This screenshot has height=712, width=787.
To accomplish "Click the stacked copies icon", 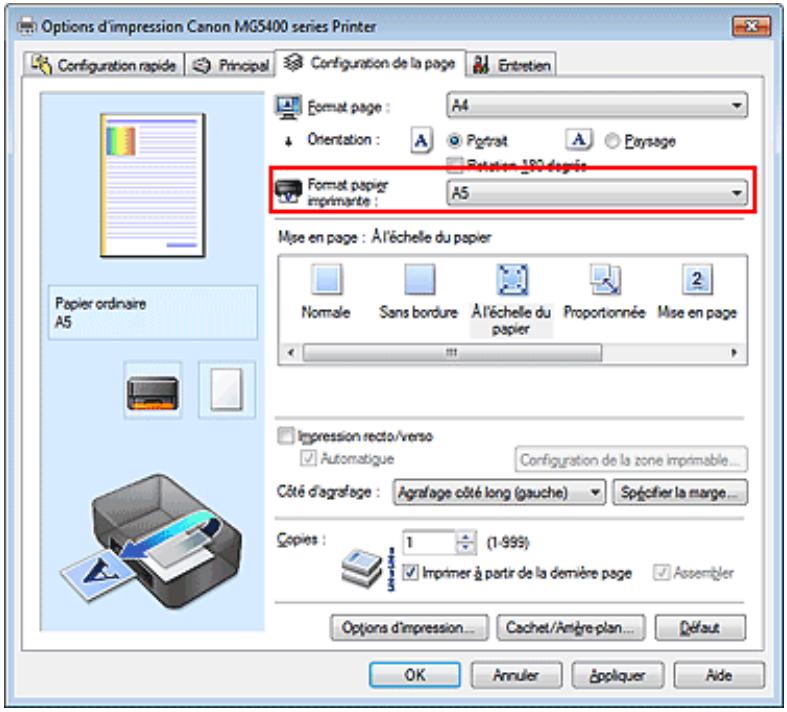I will [362, 567].
